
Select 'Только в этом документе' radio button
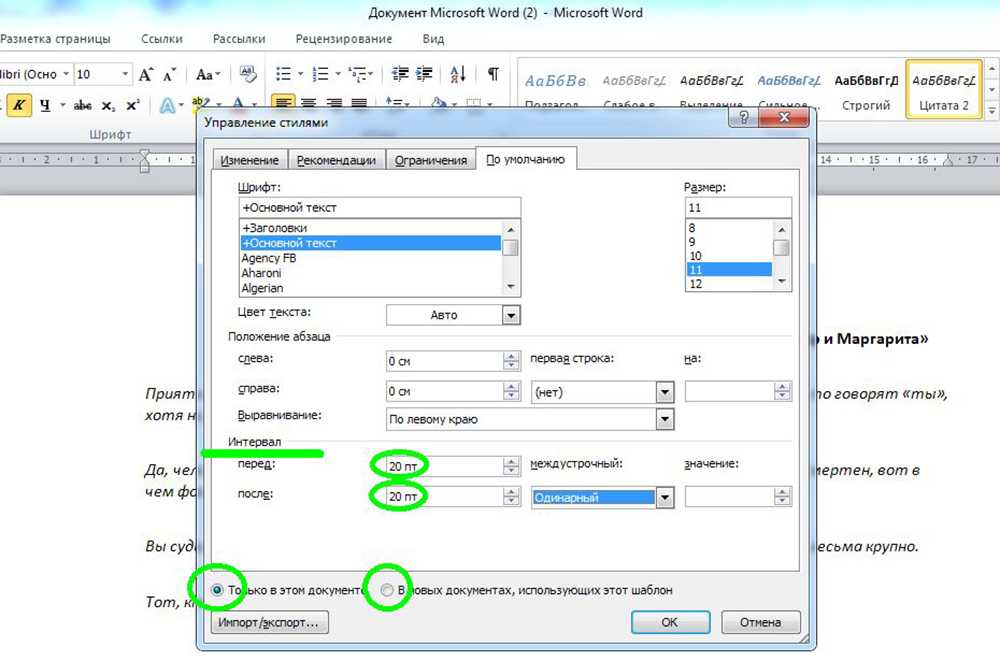(x=217, y=590)
